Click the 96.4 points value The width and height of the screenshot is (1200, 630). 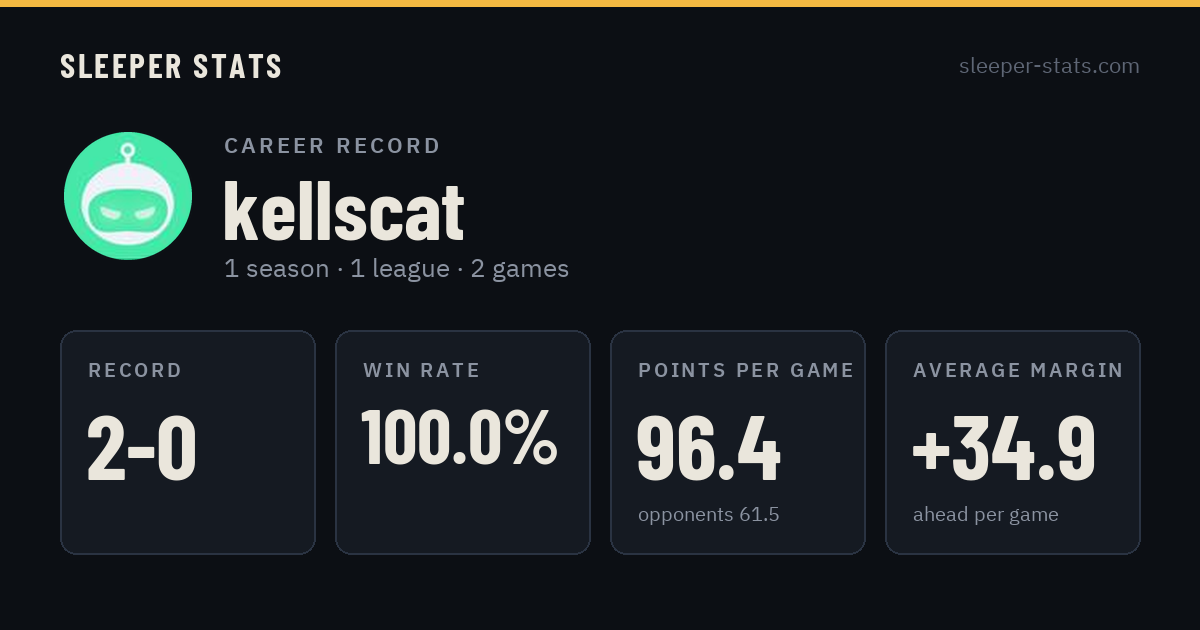tap(708, 449)
